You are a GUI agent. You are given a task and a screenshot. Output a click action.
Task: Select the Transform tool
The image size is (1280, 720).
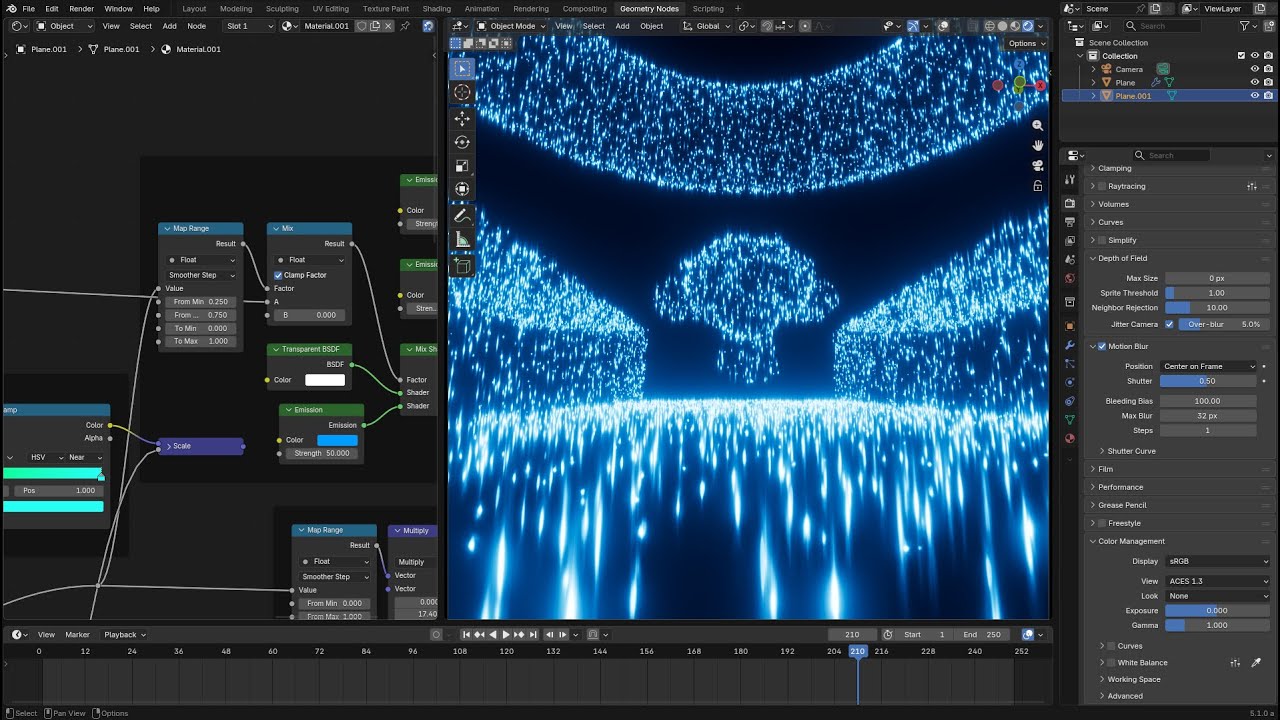pyautogui.click(x=462, y=189)
